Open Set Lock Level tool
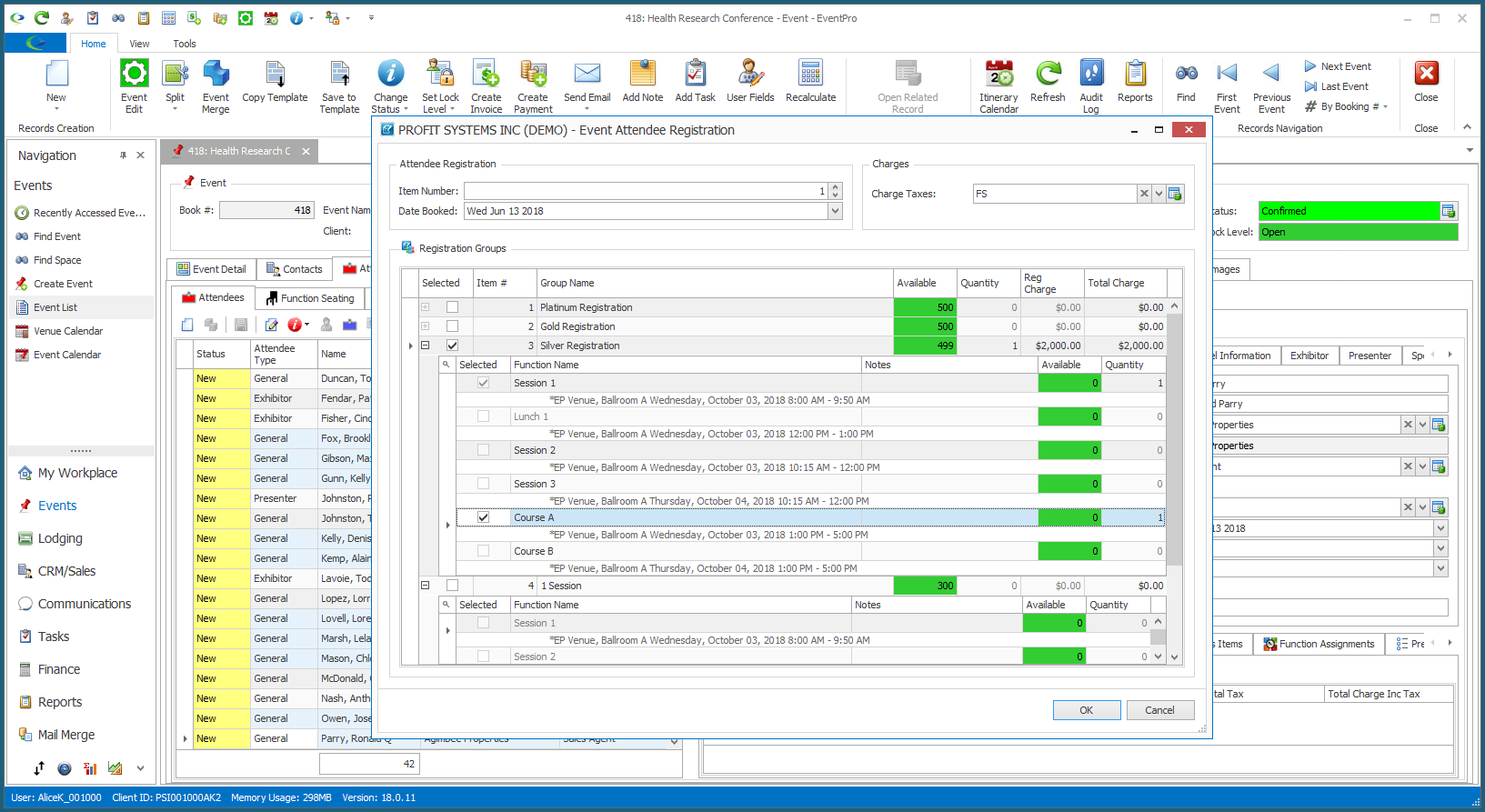Viewport: 1485px width, 812px height. pos(440,86)
